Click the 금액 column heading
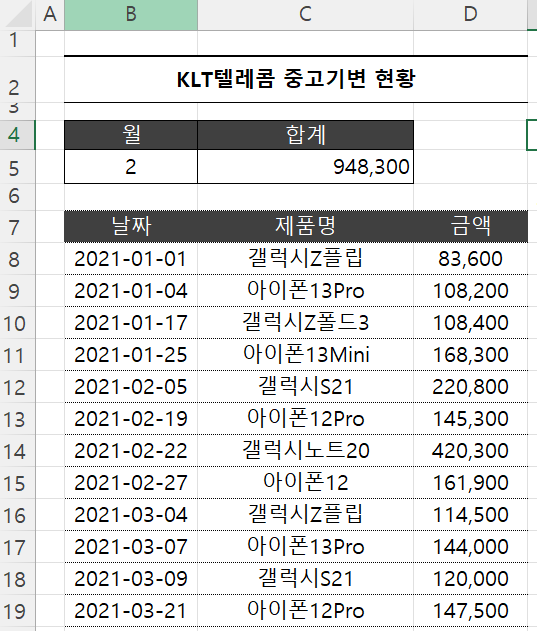 pyautogui.click(x=470, y=226)
